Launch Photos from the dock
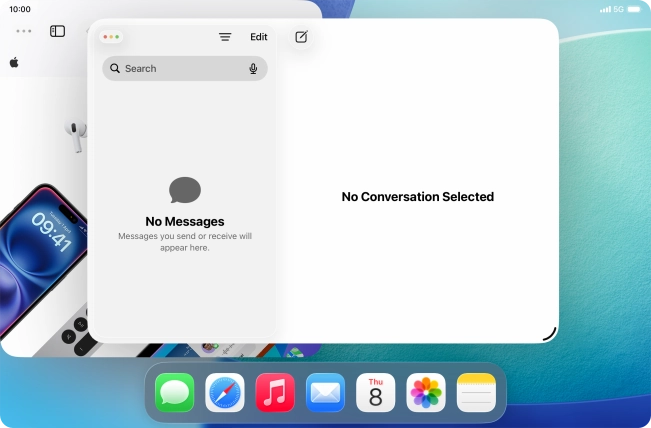This screenshot has width=651, height=428. (426, 392)
